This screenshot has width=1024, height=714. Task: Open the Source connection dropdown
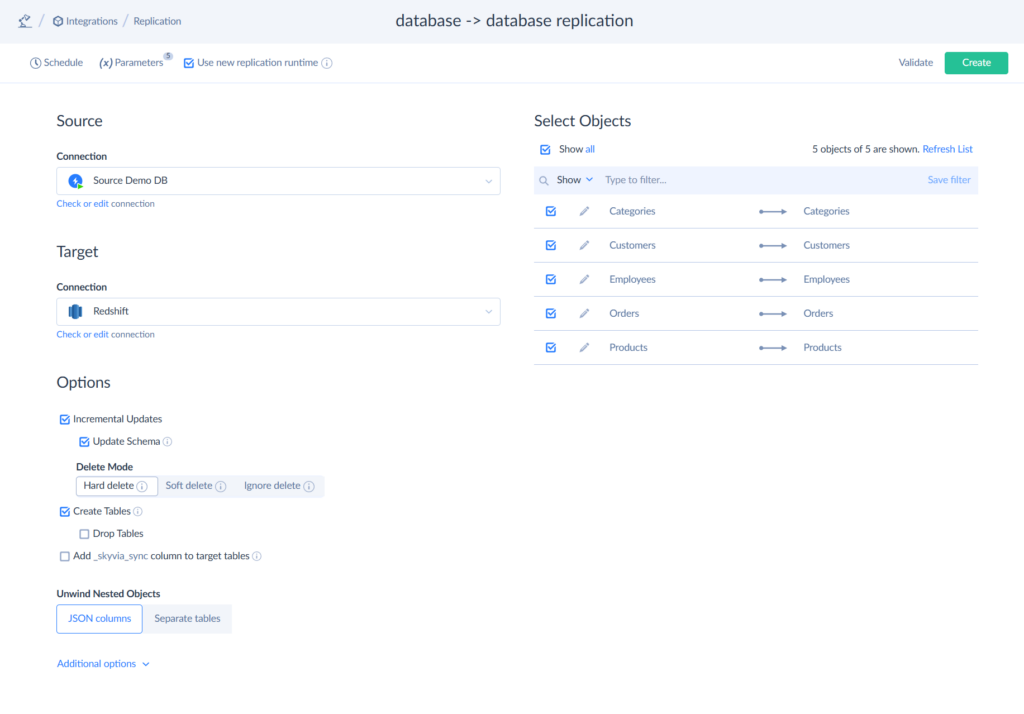point(278,181)
